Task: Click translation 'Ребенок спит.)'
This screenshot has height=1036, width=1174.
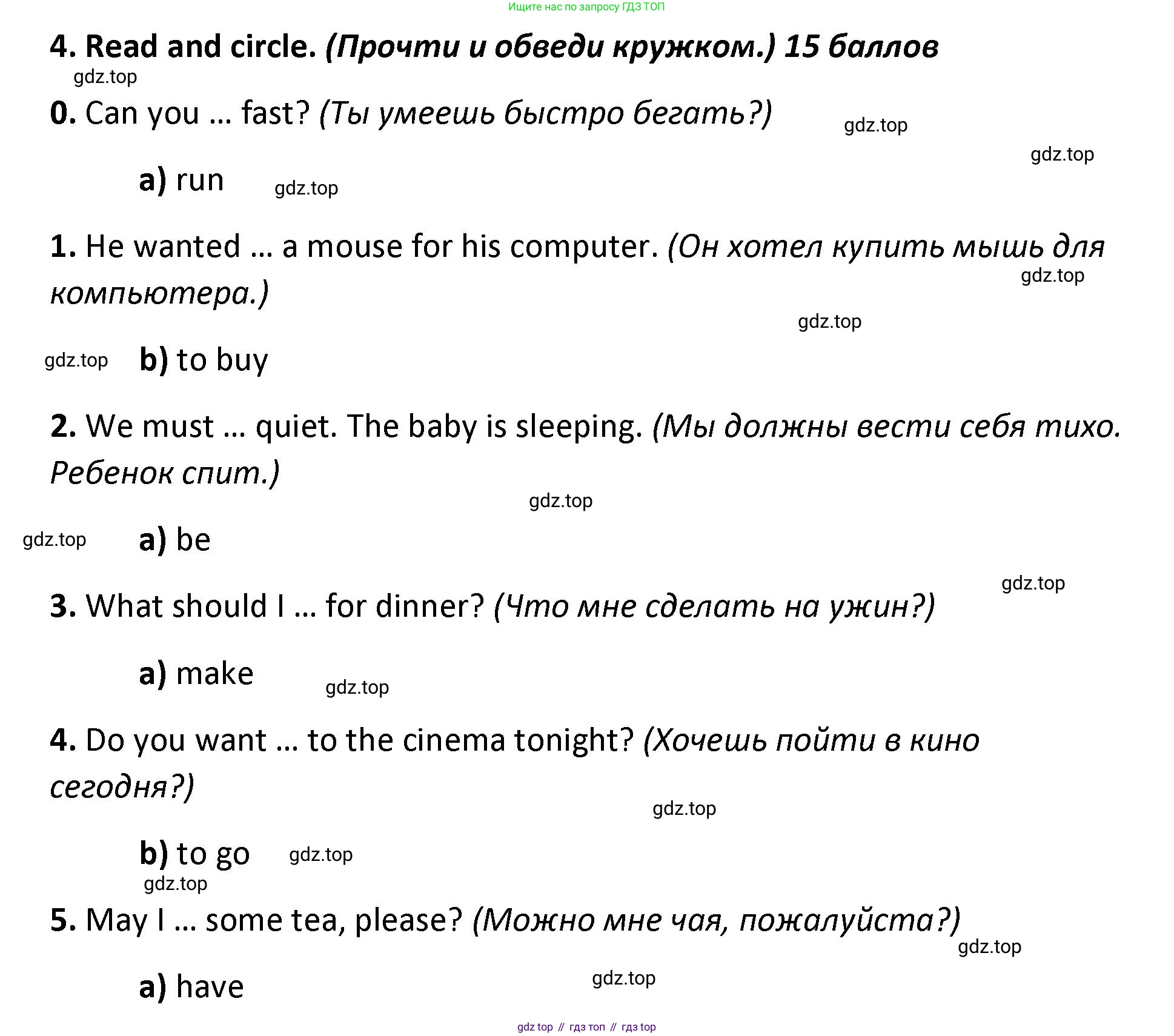Action: [165, 473]
